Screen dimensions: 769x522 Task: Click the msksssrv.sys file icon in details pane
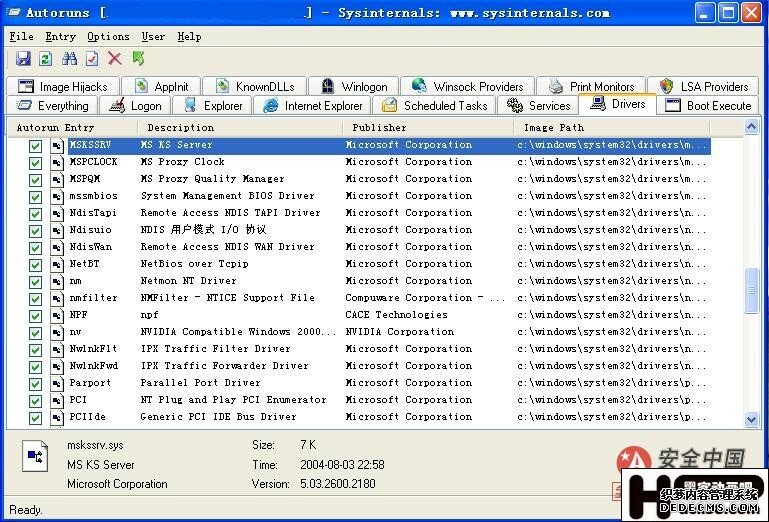coord(35,456)
